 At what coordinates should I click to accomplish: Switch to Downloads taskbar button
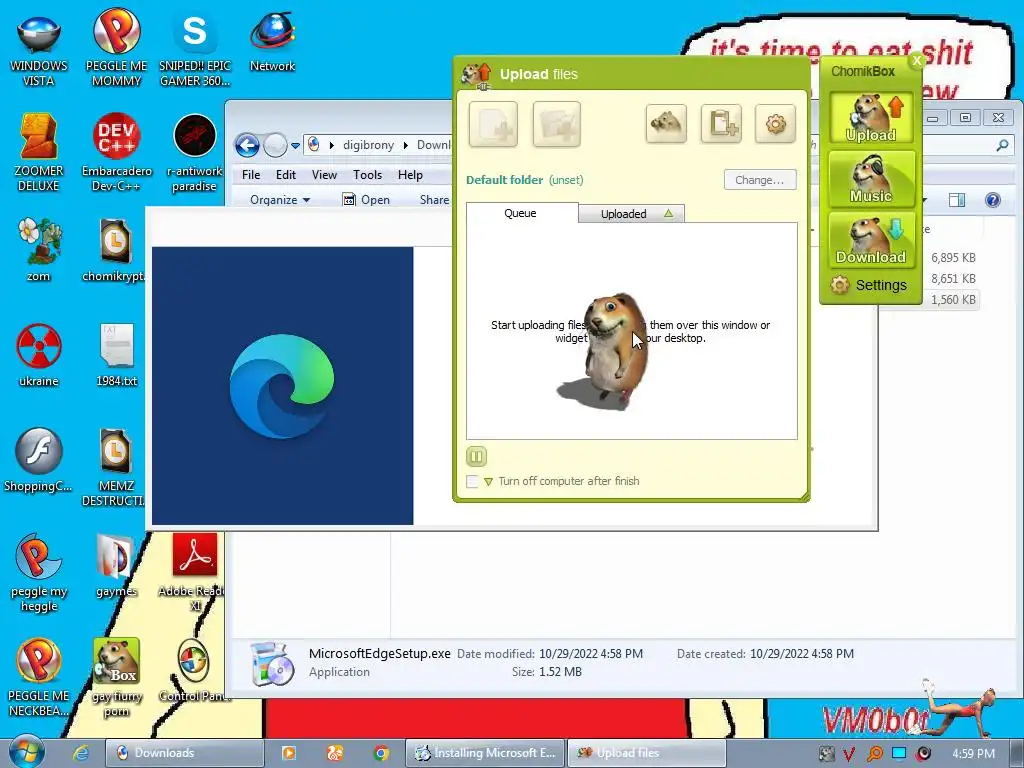[x=184, y=753]
